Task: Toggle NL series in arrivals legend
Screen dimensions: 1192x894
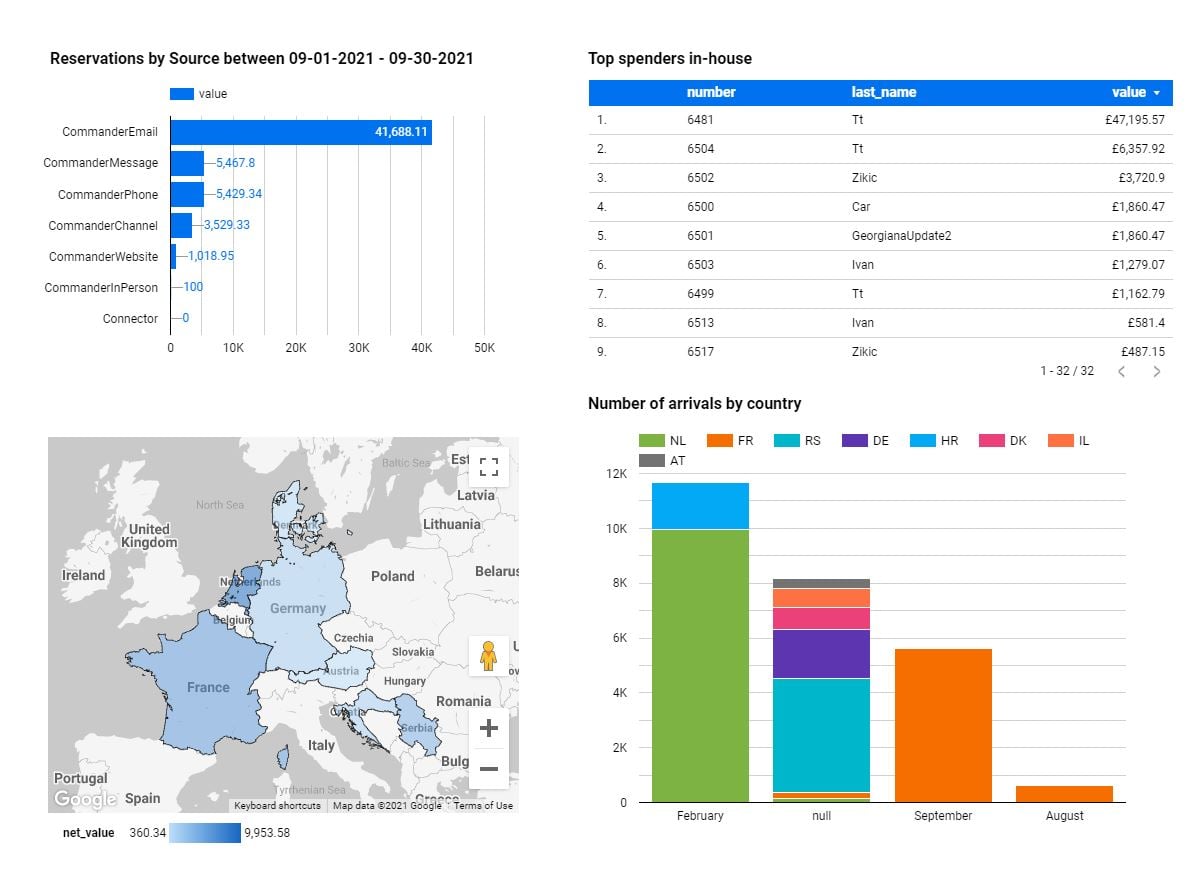Action: 662,440
